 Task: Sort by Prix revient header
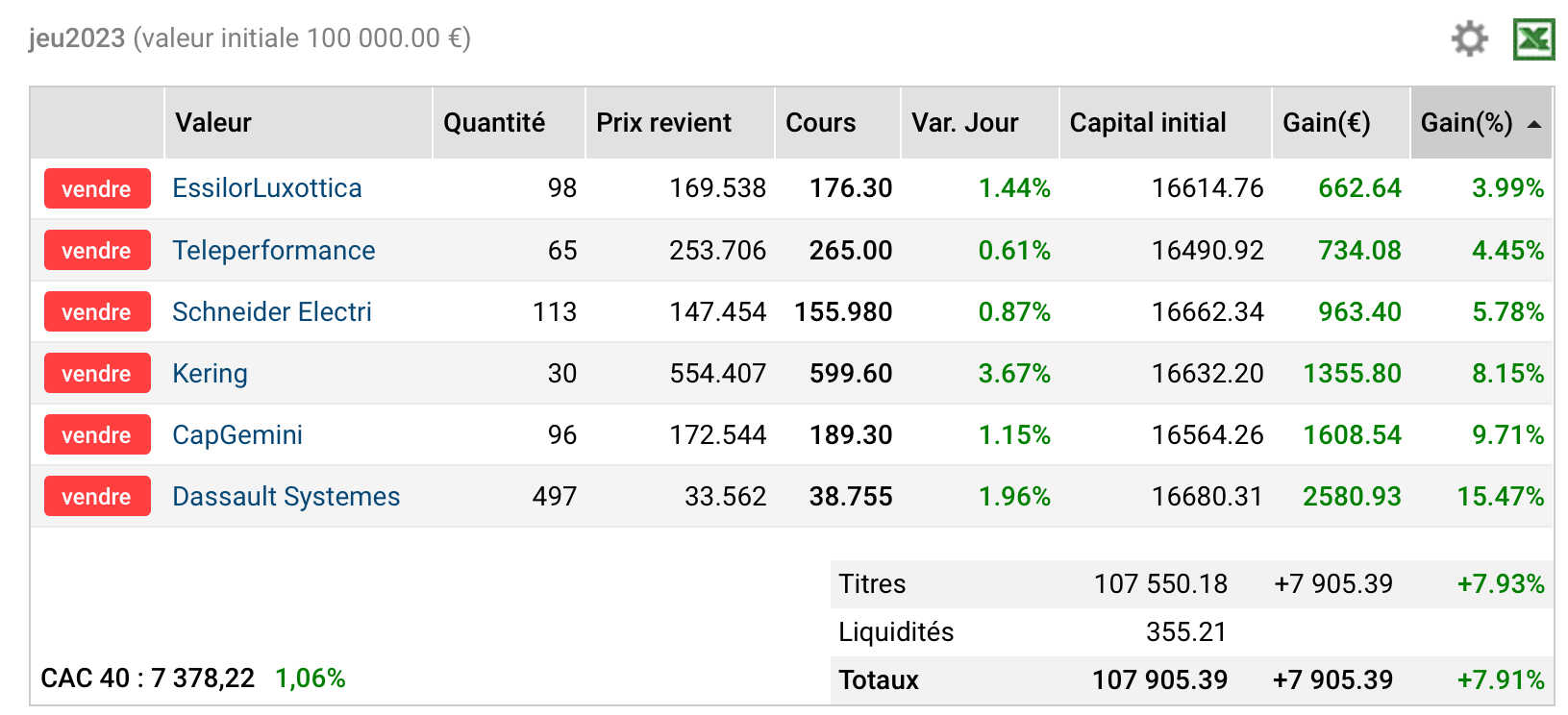(663, 123)
